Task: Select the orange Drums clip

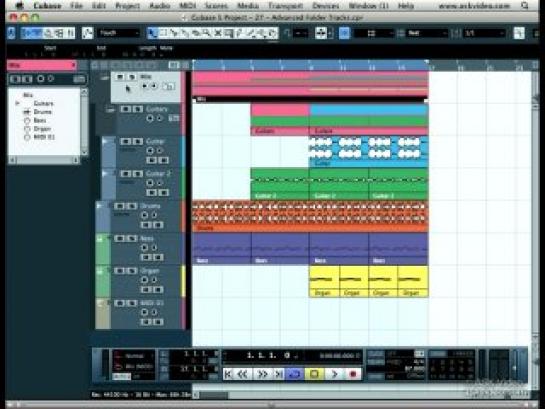Action: (x=310, y=216)
